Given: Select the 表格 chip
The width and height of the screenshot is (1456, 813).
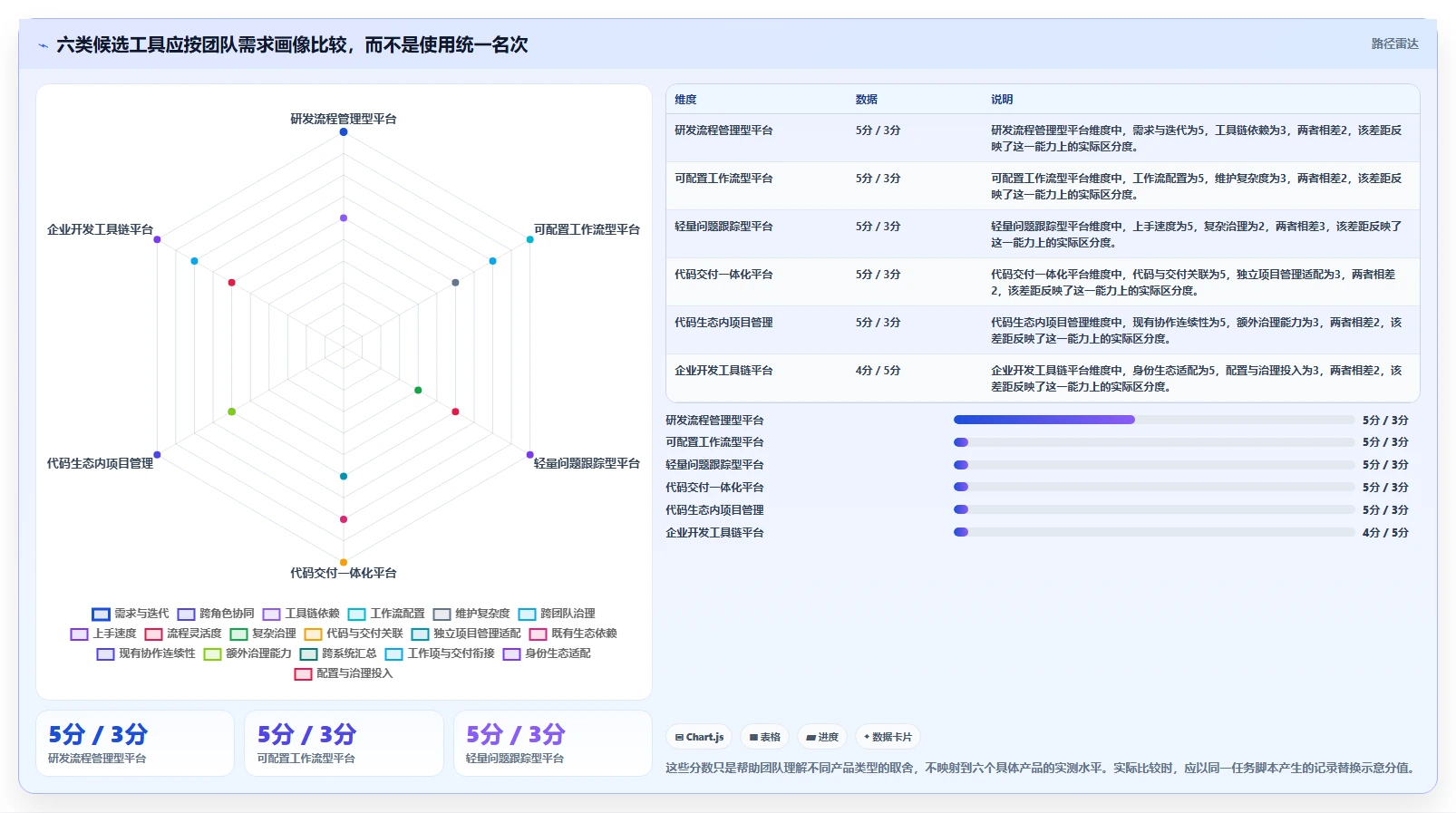Looking at the screenshot, I should [x=764, y=737].
